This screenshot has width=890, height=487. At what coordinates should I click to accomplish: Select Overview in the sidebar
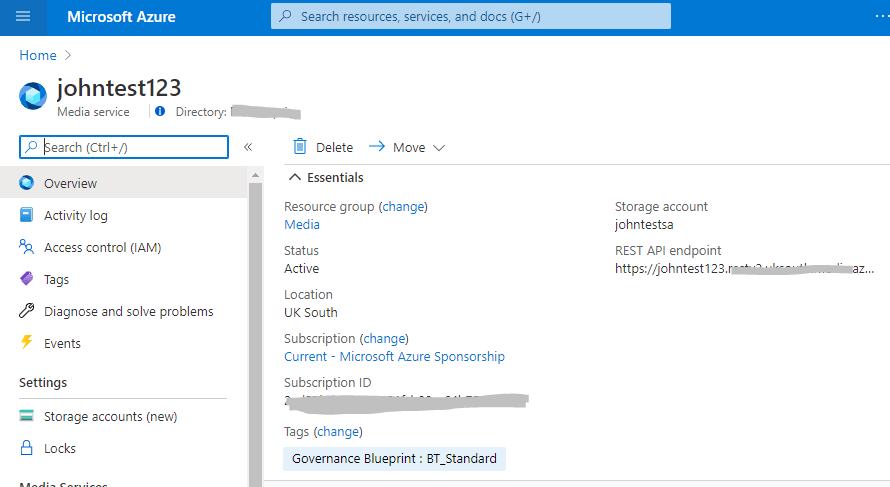point(70,183)
